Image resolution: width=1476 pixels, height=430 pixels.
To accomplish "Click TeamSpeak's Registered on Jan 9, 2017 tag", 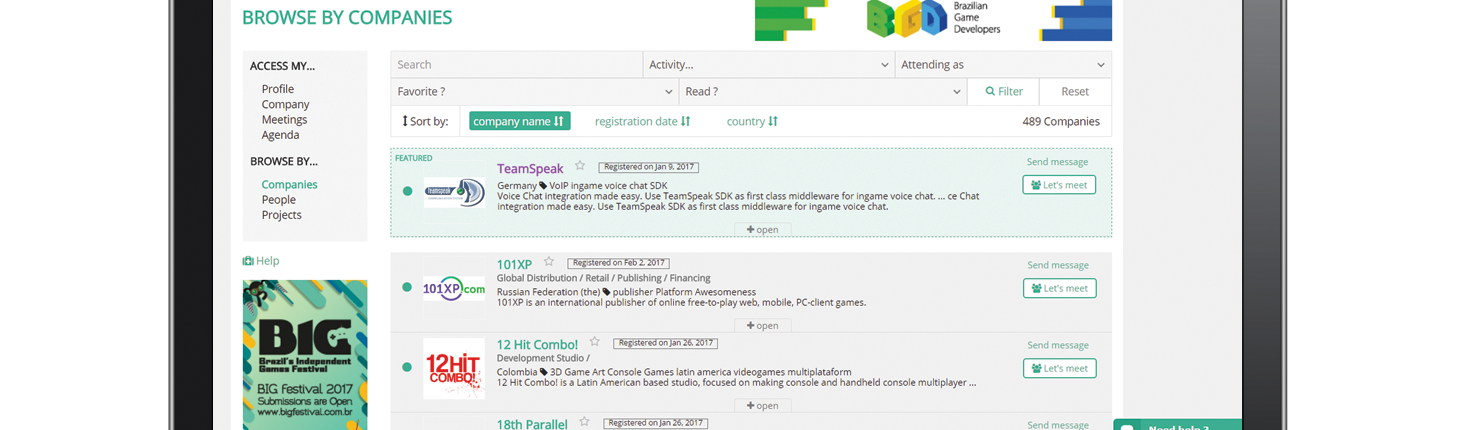I will [x=648, y=167].
